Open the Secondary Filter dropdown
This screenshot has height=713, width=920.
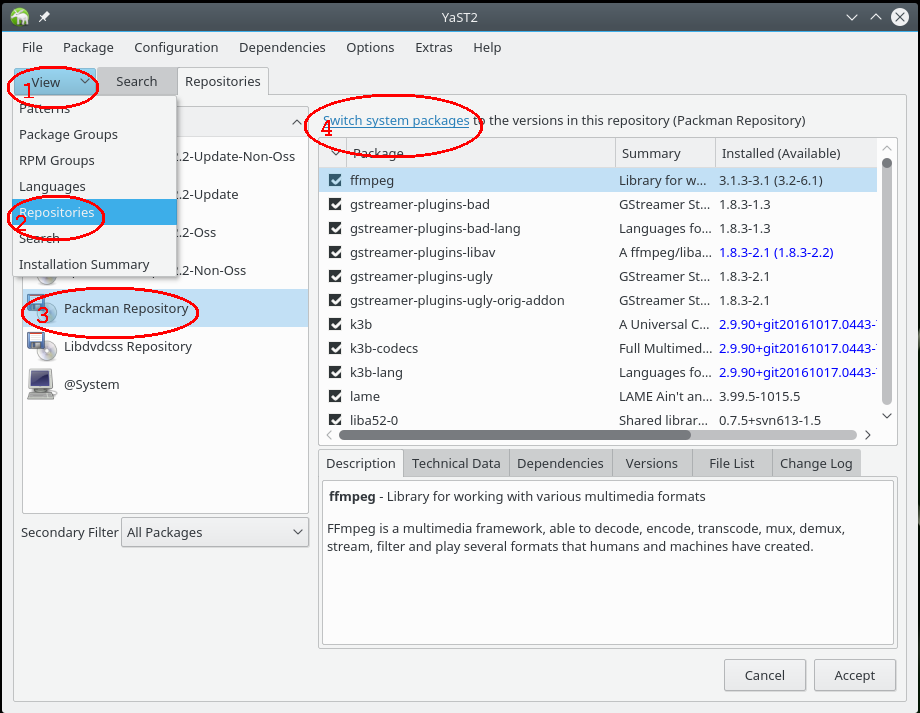[x=214, y=532]
